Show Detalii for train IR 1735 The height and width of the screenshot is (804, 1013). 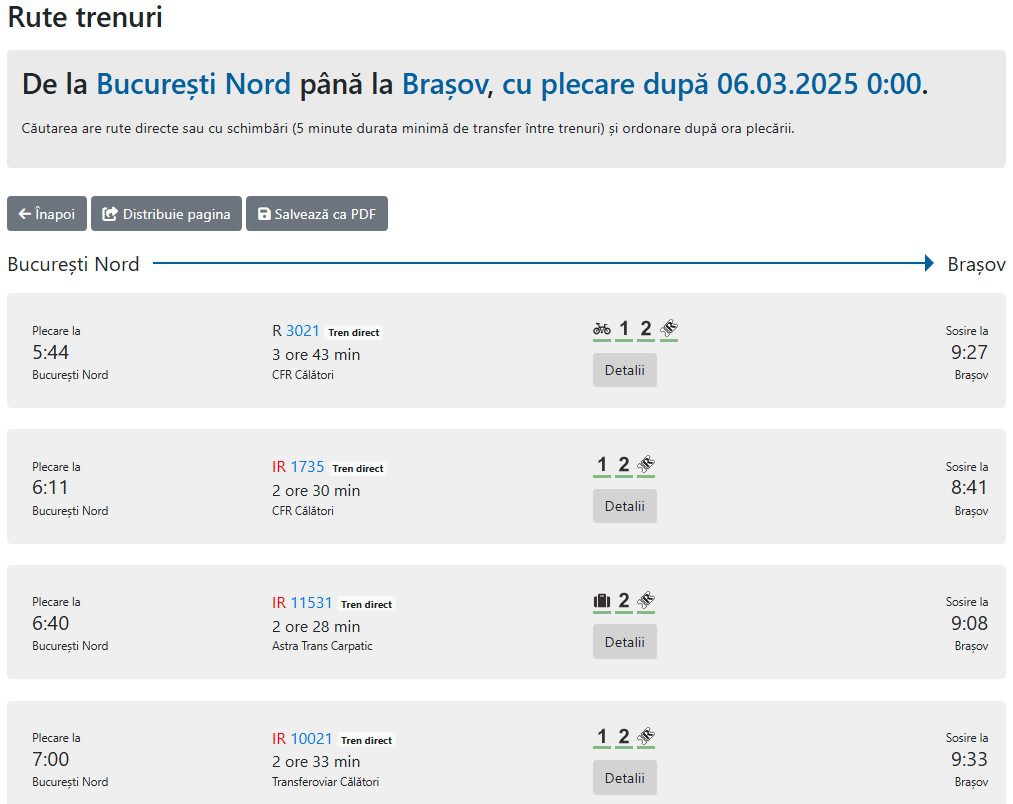tap(625, 506)
